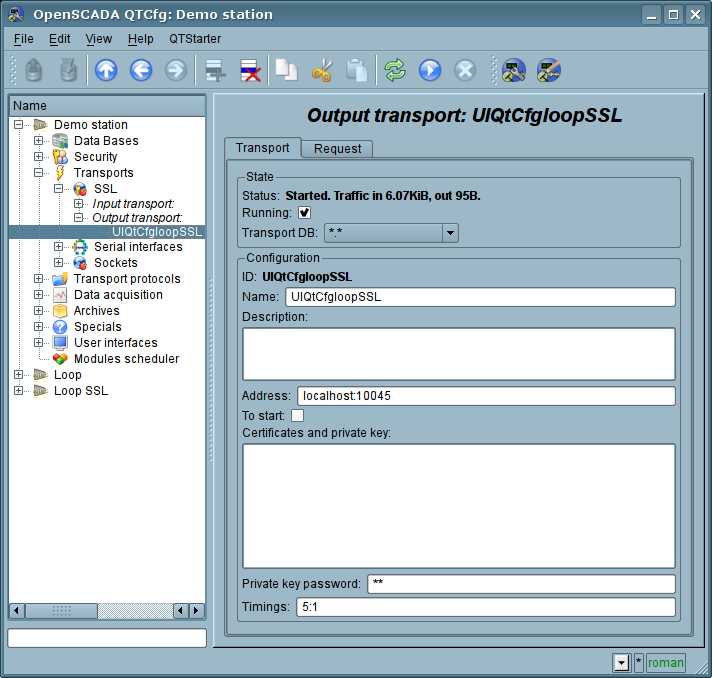Select UIQtCfgloopSSL in the tree
Image resolution: width=712 pixels, height=678 pixels.
pyautogui.click(x=157, y=232)
